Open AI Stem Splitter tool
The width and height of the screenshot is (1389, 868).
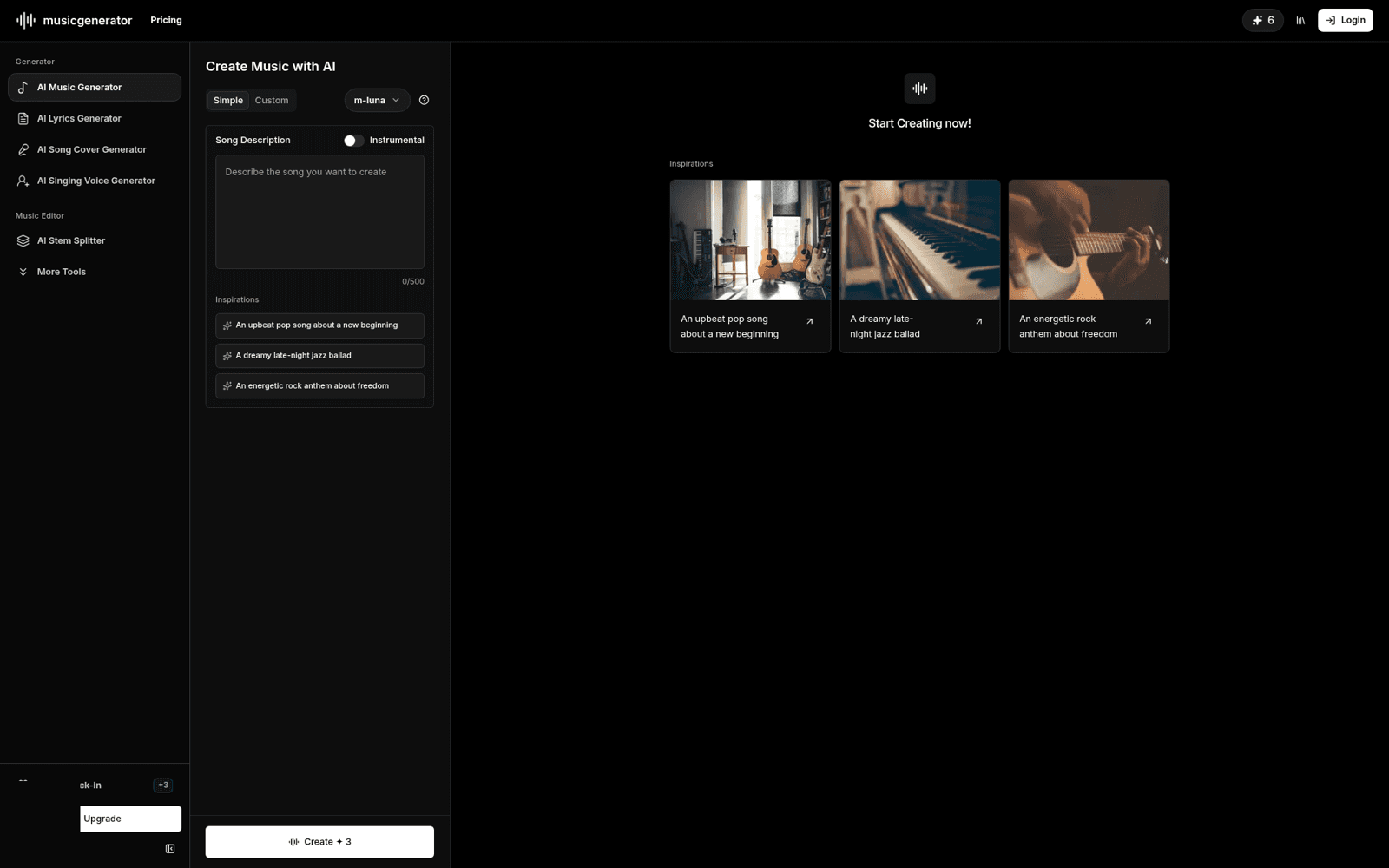95,240
